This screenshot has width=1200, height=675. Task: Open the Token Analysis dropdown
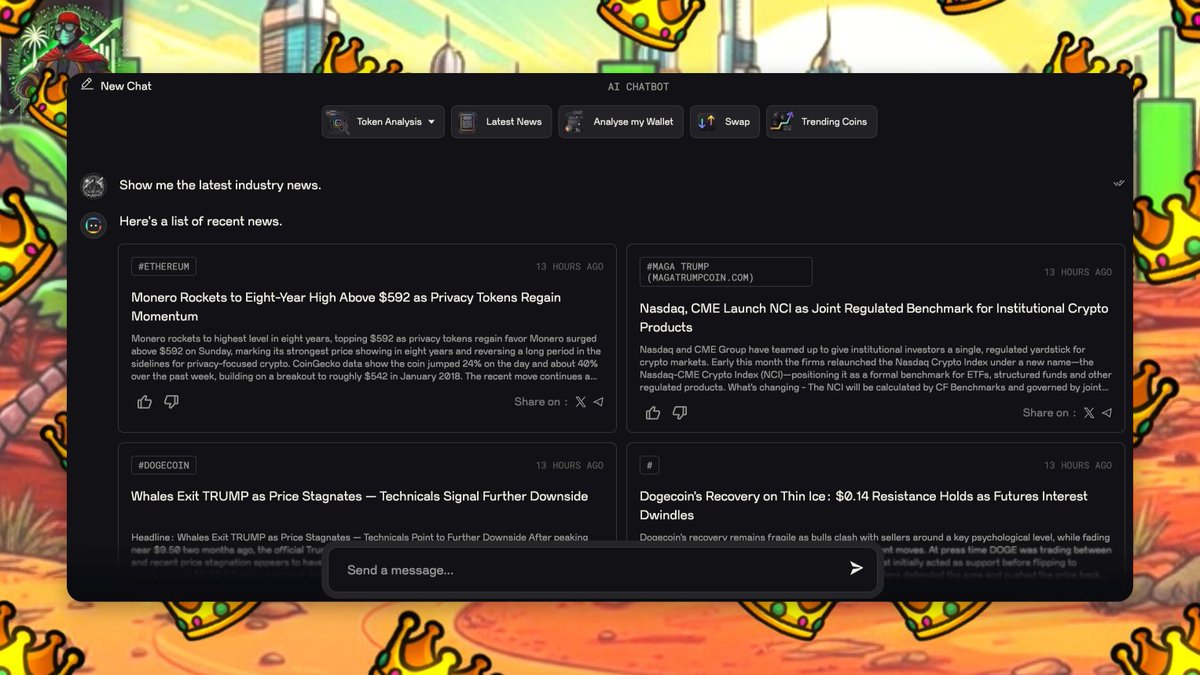(x=383, y=122)
